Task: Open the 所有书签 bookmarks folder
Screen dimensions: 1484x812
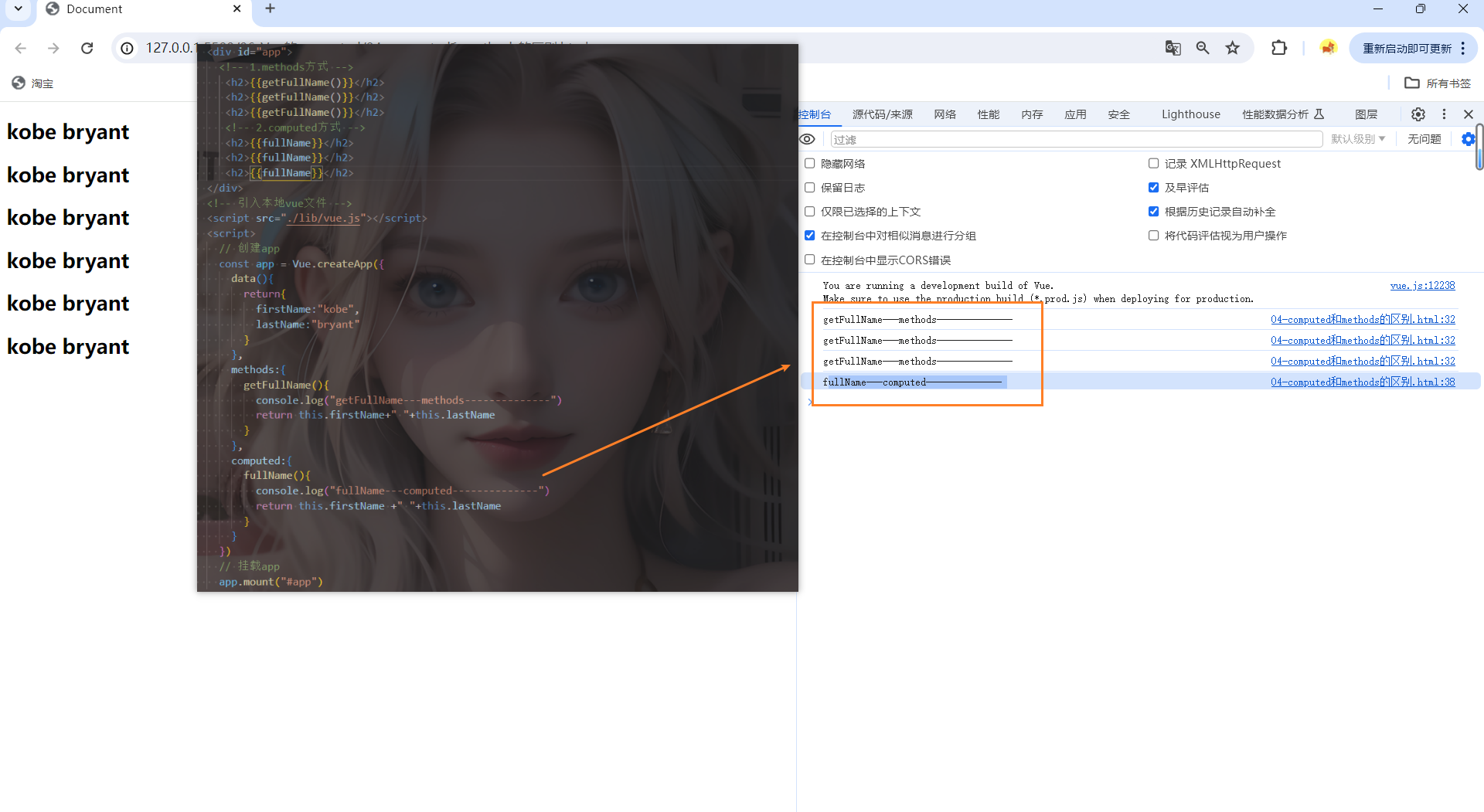Action: [x=1438, y=83]
